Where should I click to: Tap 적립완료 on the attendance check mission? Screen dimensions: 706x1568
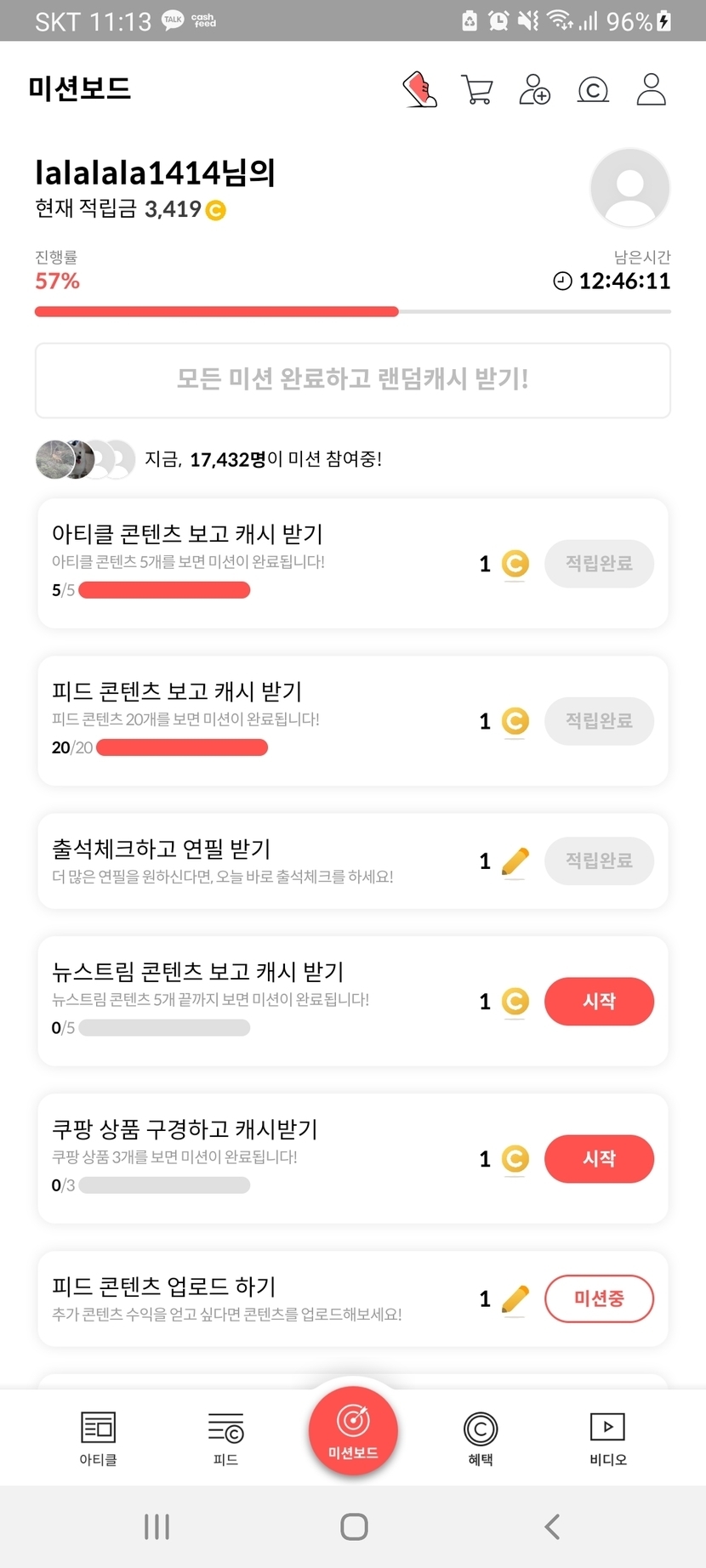[599, 861]
